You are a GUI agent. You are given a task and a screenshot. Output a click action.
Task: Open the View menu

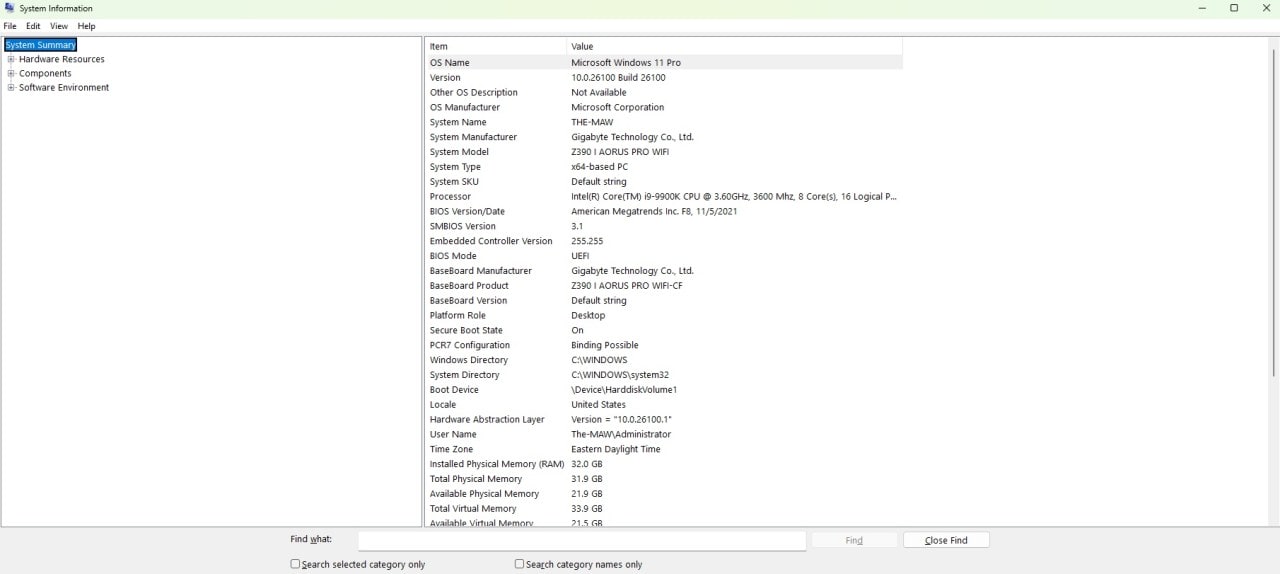pos(59,26)
